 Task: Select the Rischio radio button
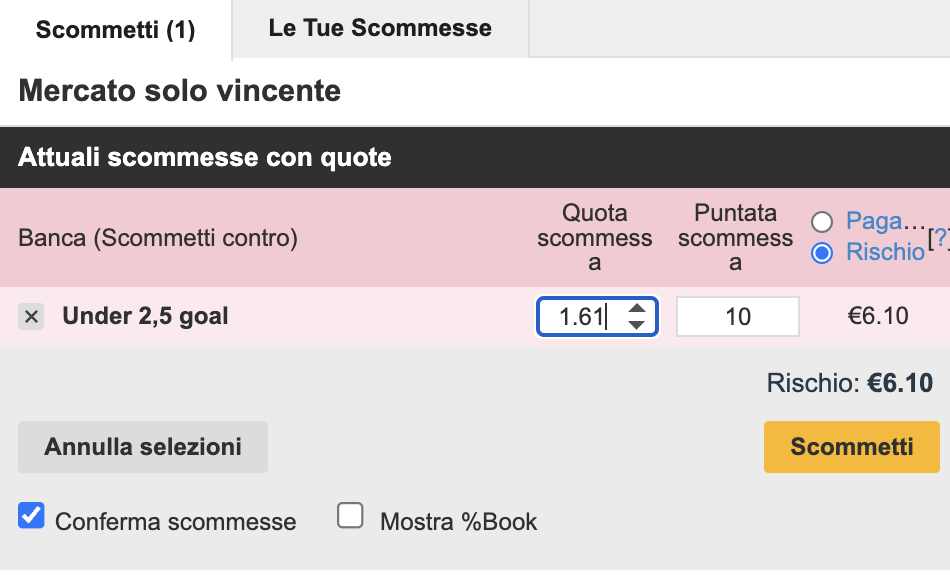pos(823,253)
